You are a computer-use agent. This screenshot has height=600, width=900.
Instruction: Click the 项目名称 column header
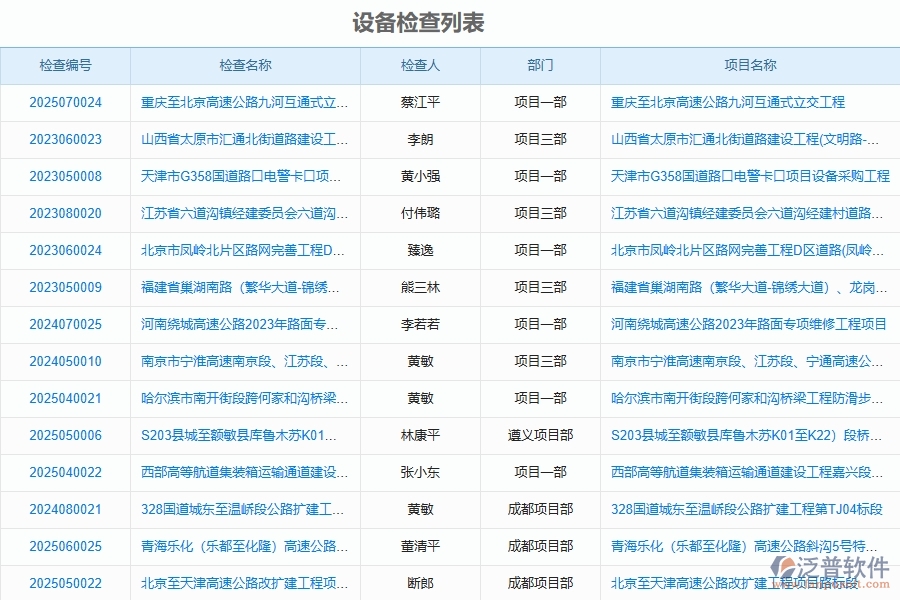[x=748, y=65]
